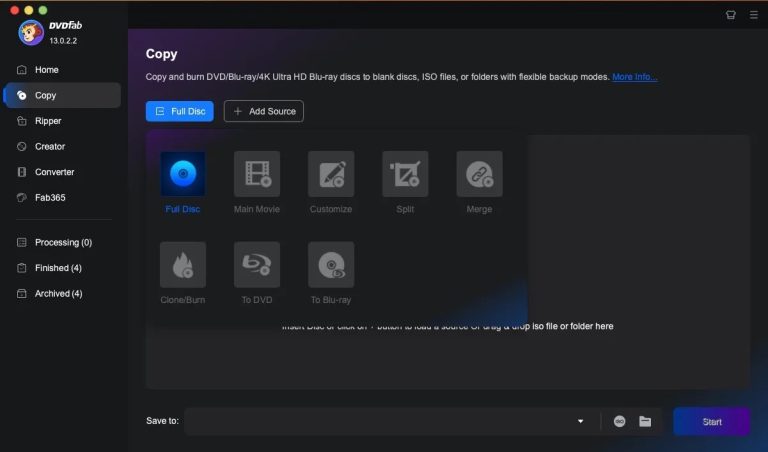This screenshot has height=452, width=768.
Task: Open the Creator module
Action: [62, 146]
